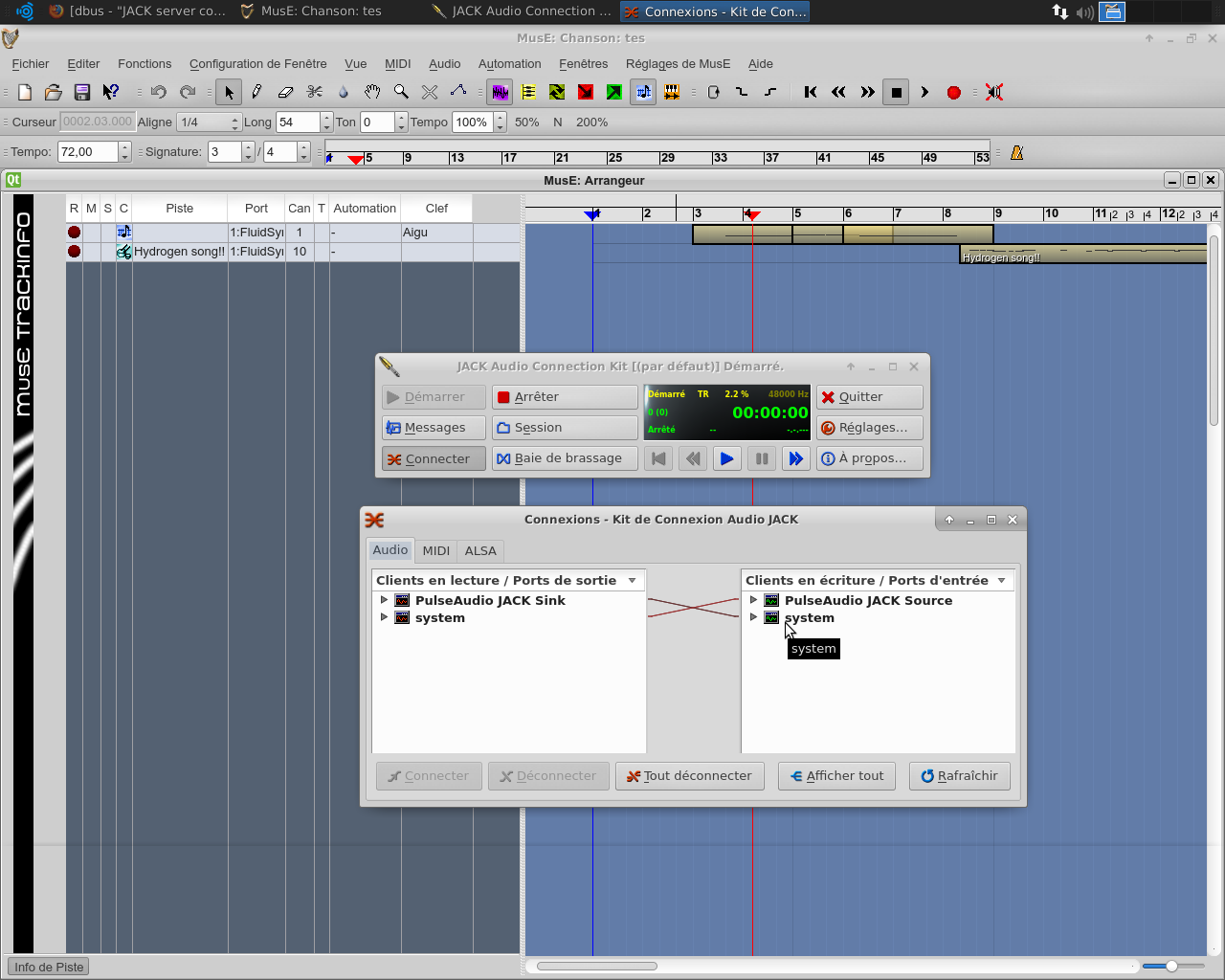Select the Eraser tool in toolbar
This screenshot has width=1225, height=980.
[285, 92]
